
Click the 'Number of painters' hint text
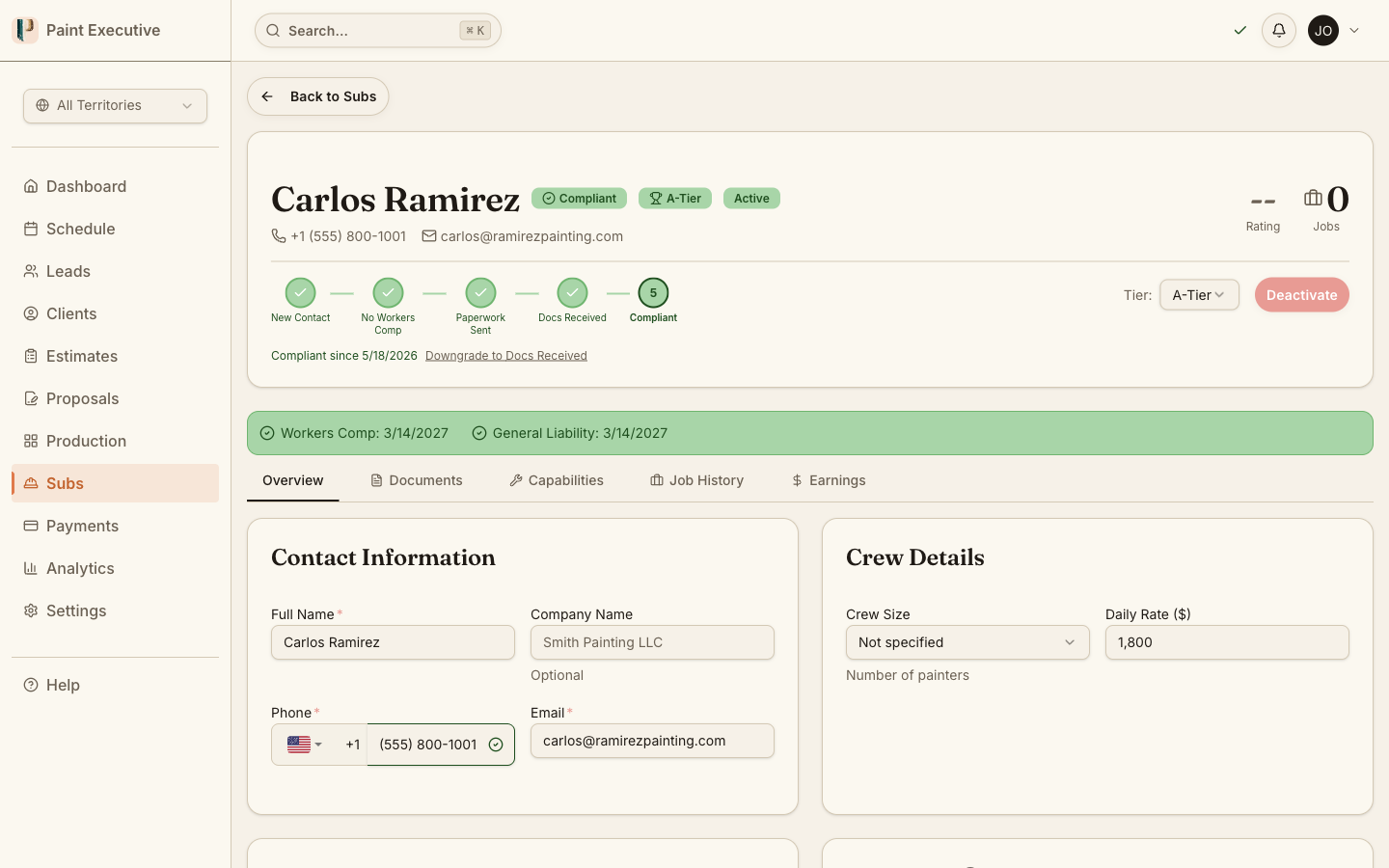908,675
